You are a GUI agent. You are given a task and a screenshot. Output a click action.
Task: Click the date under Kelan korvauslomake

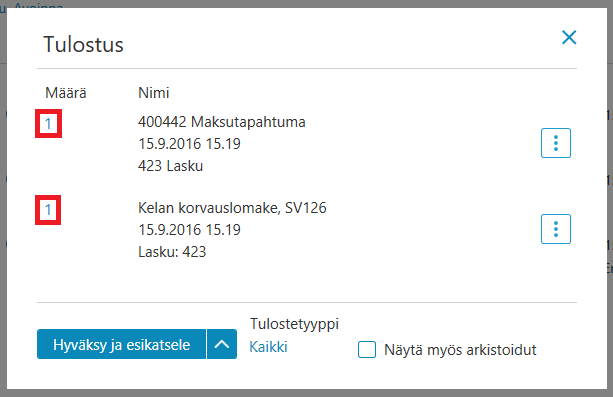[x=189, y=230]
